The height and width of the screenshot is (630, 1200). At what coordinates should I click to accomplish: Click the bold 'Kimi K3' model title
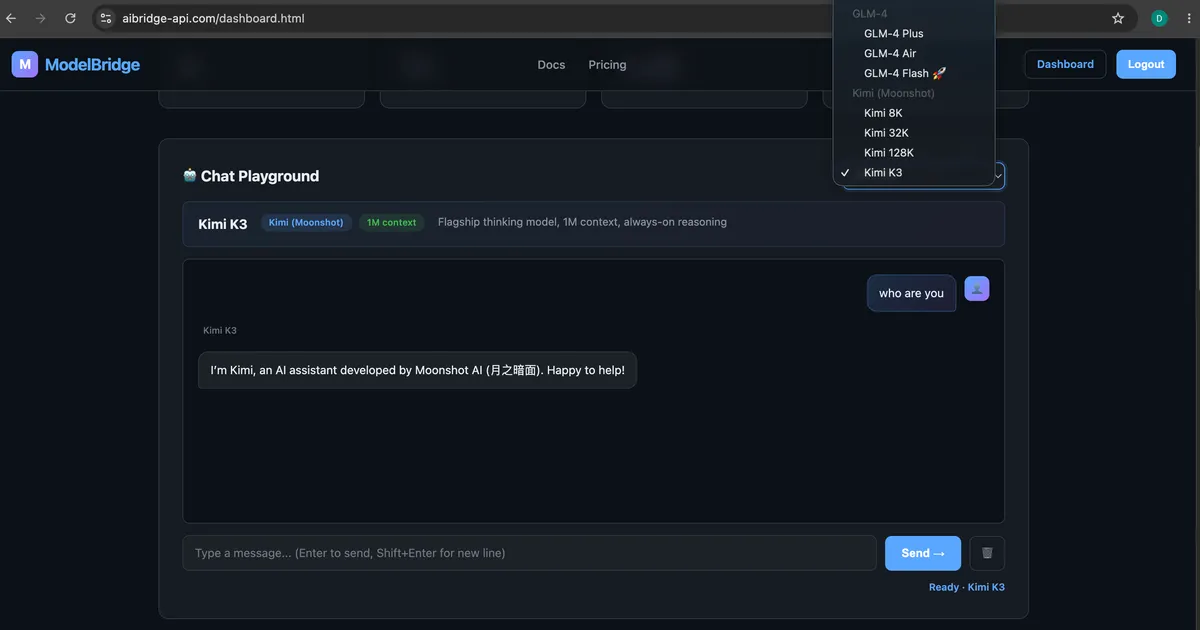point(223,224)
